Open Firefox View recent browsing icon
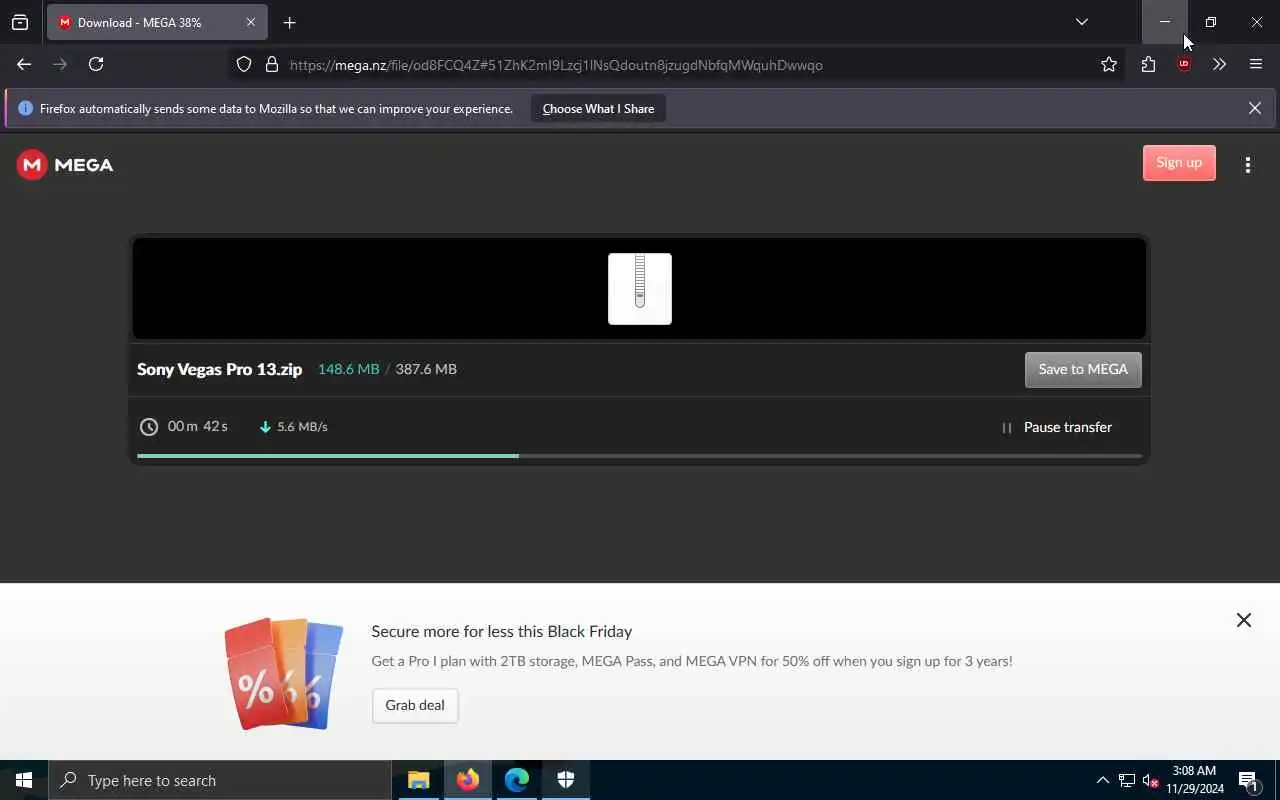This screenshot has width=1280, height=800. (x=20, y=22)
